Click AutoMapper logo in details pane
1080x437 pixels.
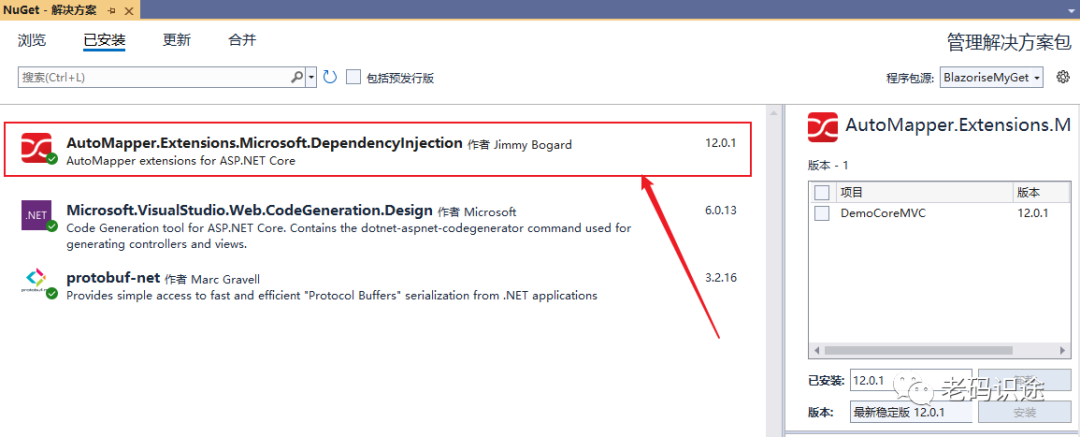click(822, 128)
